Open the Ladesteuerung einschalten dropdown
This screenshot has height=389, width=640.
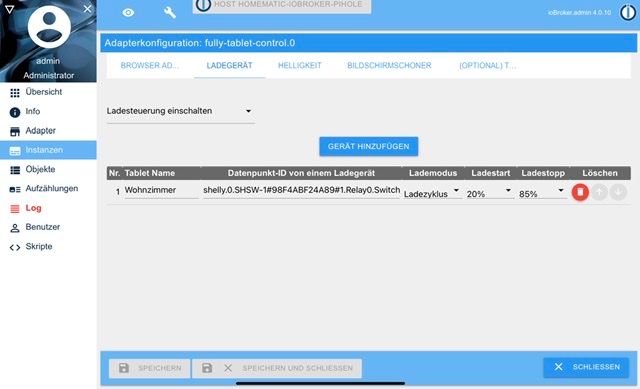[x=180, y=111]
